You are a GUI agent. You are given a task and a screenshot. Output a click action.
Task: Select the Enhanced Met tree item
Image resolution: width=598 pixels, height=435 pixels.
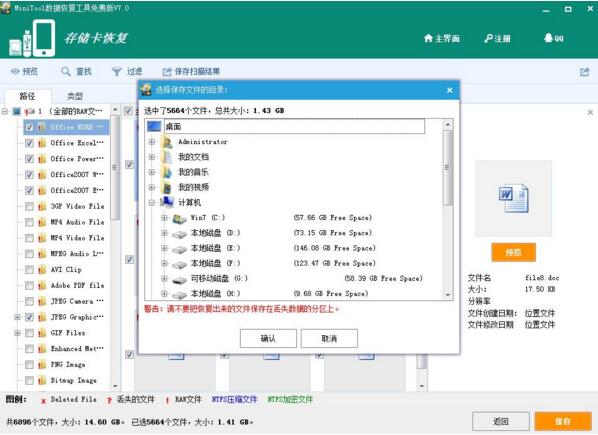tap(77, 348)
